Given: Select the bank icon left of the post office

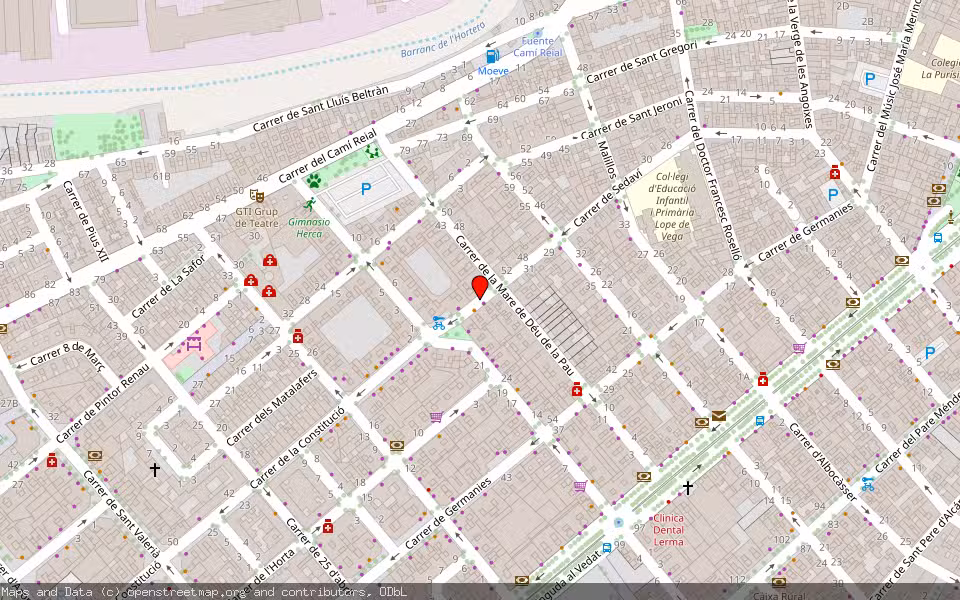Looking at the screenshot, I should (x=702, y=422).
